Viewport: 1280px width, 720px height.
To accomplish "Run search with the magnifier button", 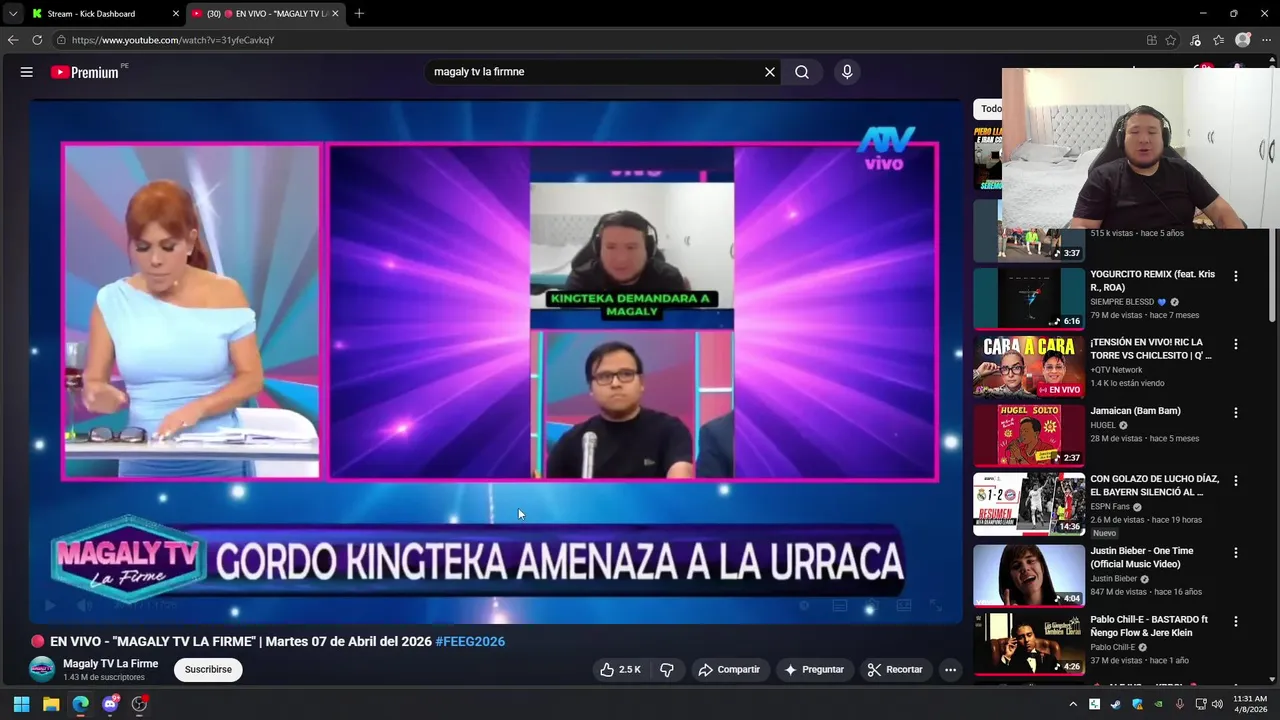I will coord(802,72).
